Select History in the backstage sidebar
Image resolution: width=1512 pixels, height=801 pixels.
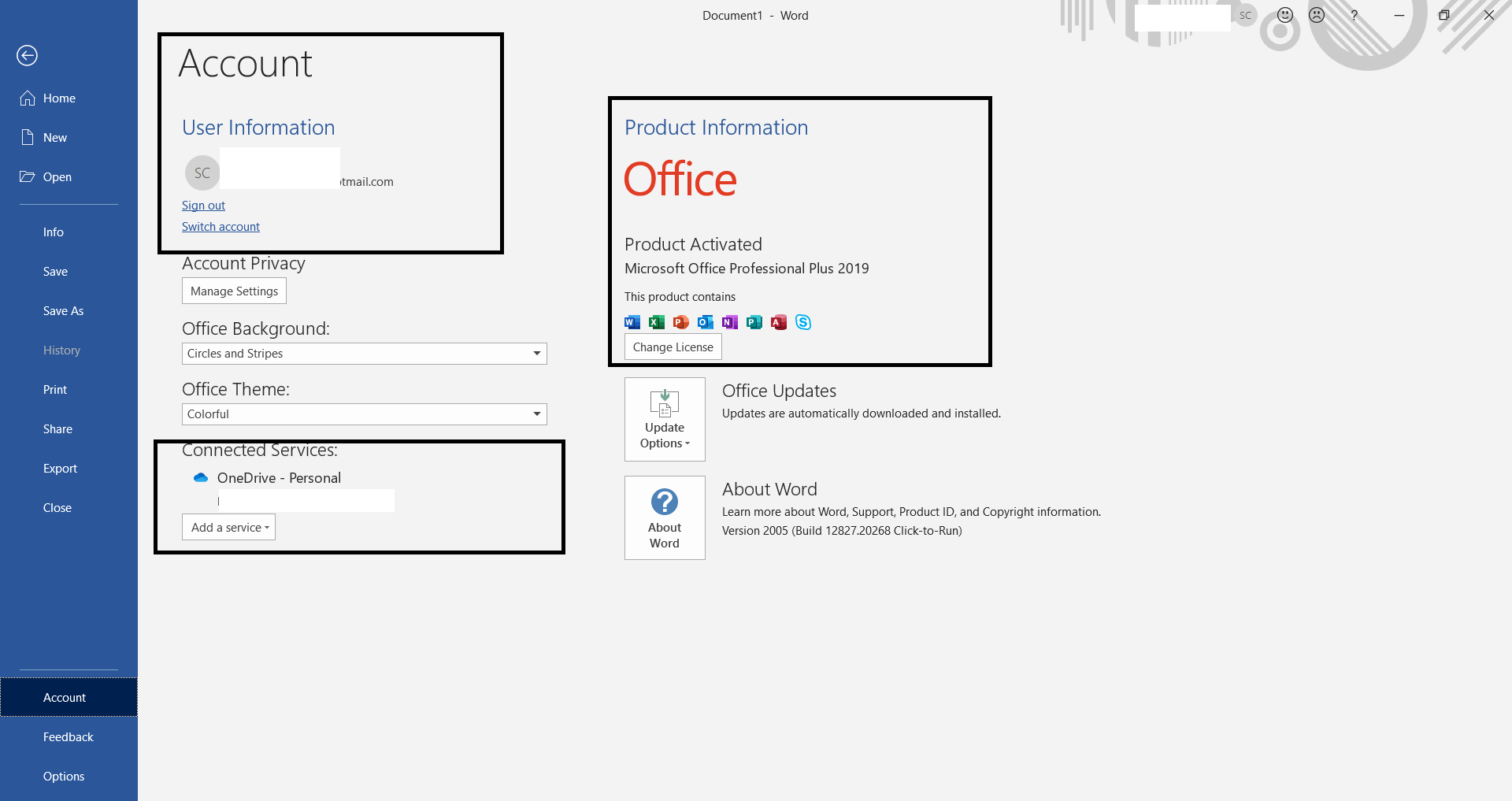(61, 350)
